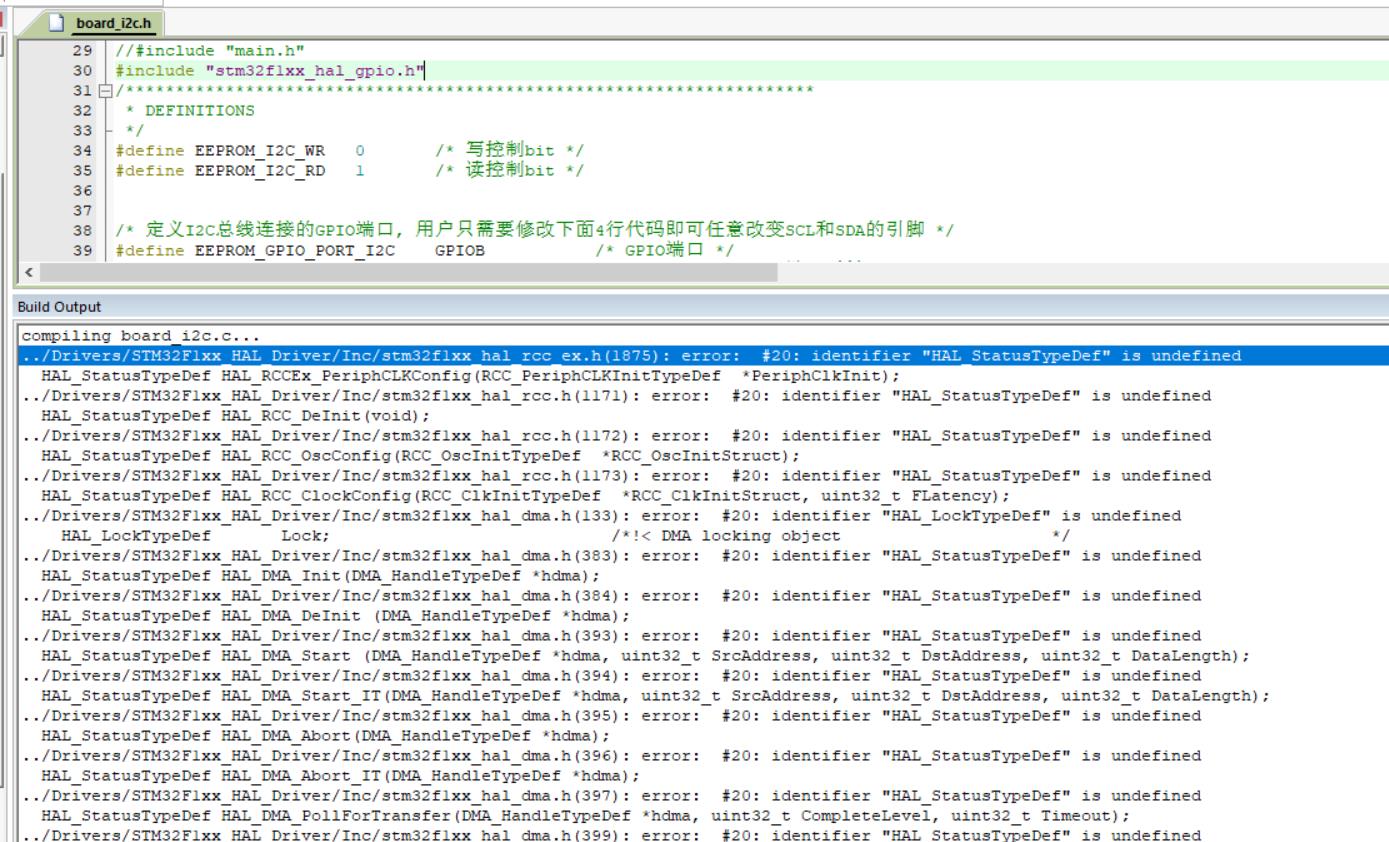This screenshot has height=842, width=1389.
Task: Select the hal_dma.h(384) error line
Action: coord(611,596)
